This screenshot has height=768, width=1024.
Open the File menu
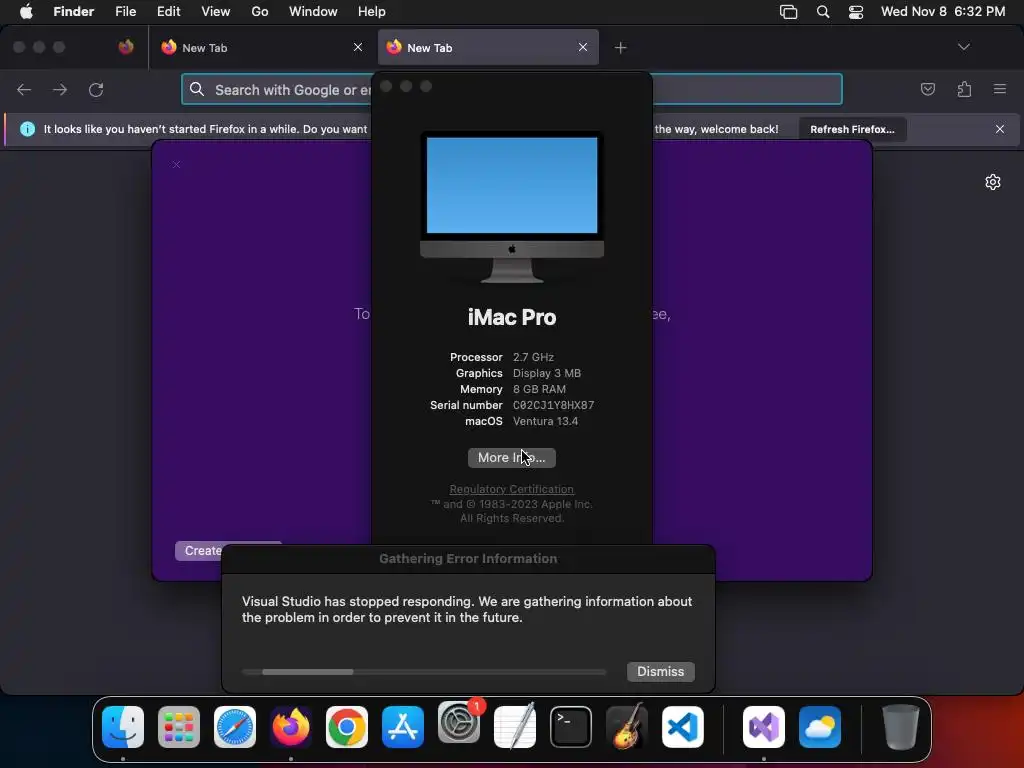[x=125, y=12]
